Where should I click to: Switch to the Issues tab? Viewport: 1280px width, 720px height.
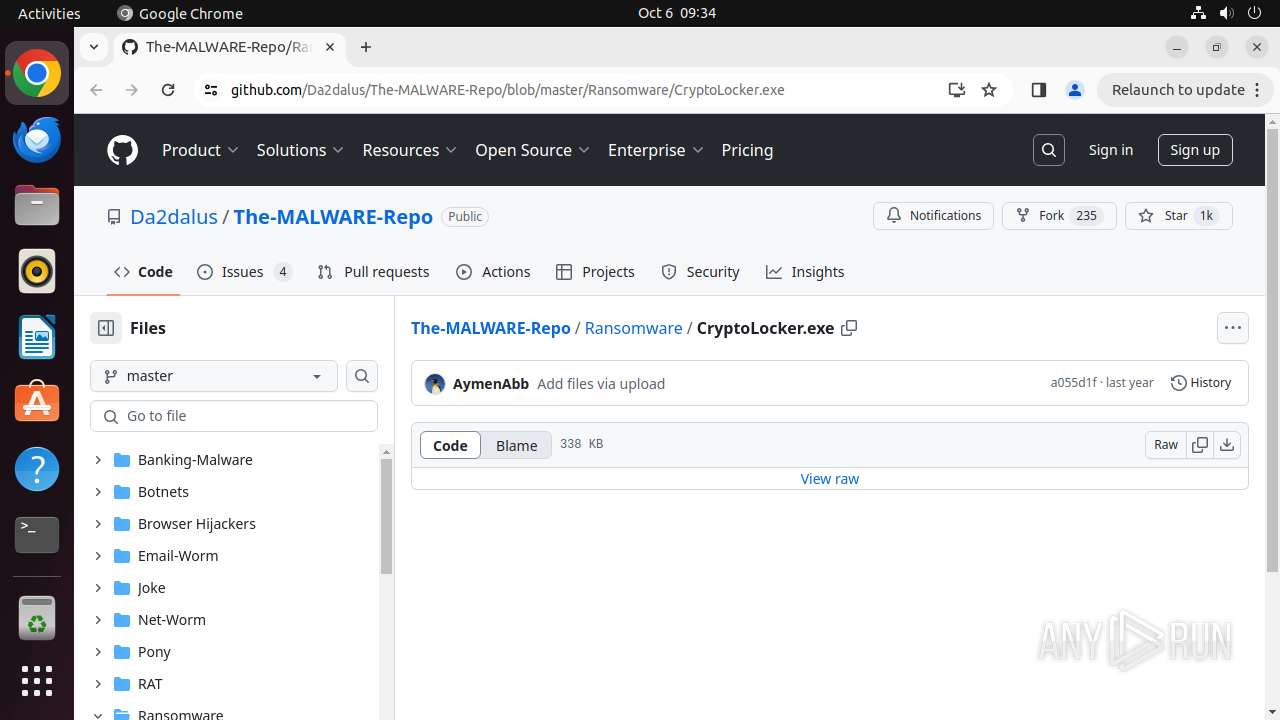[245, 272]
